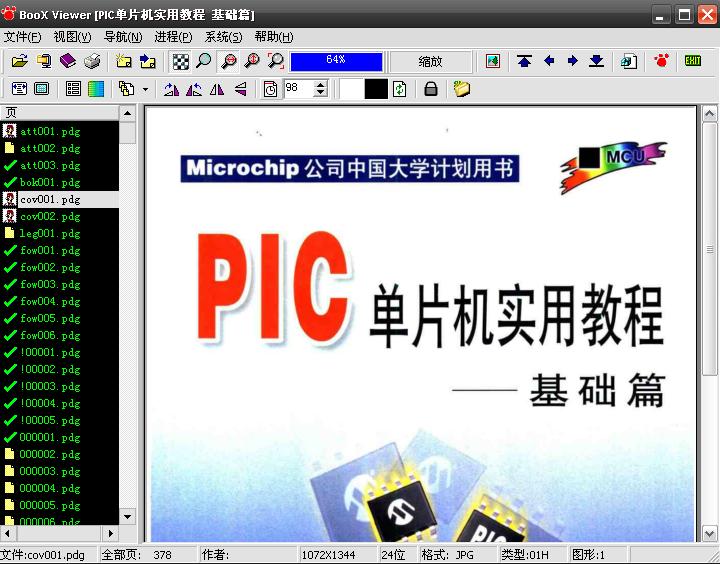Click fit-width window icon in second toolbar

click(19, 88)
